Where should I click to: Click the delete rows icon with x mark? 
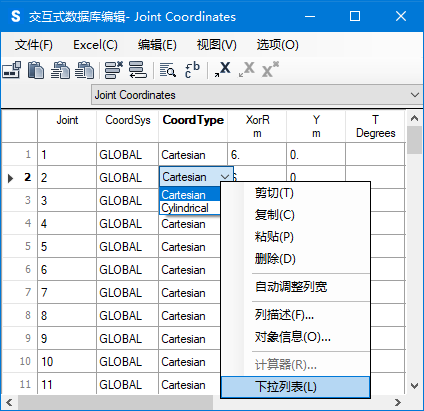coord(113,70)
